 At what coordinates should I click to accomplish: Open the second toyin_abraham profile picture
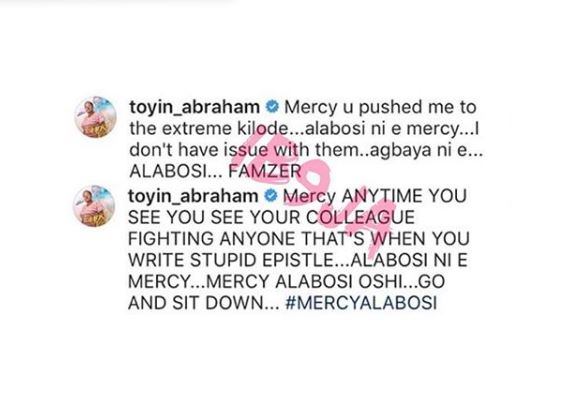[x=94, y=206]
